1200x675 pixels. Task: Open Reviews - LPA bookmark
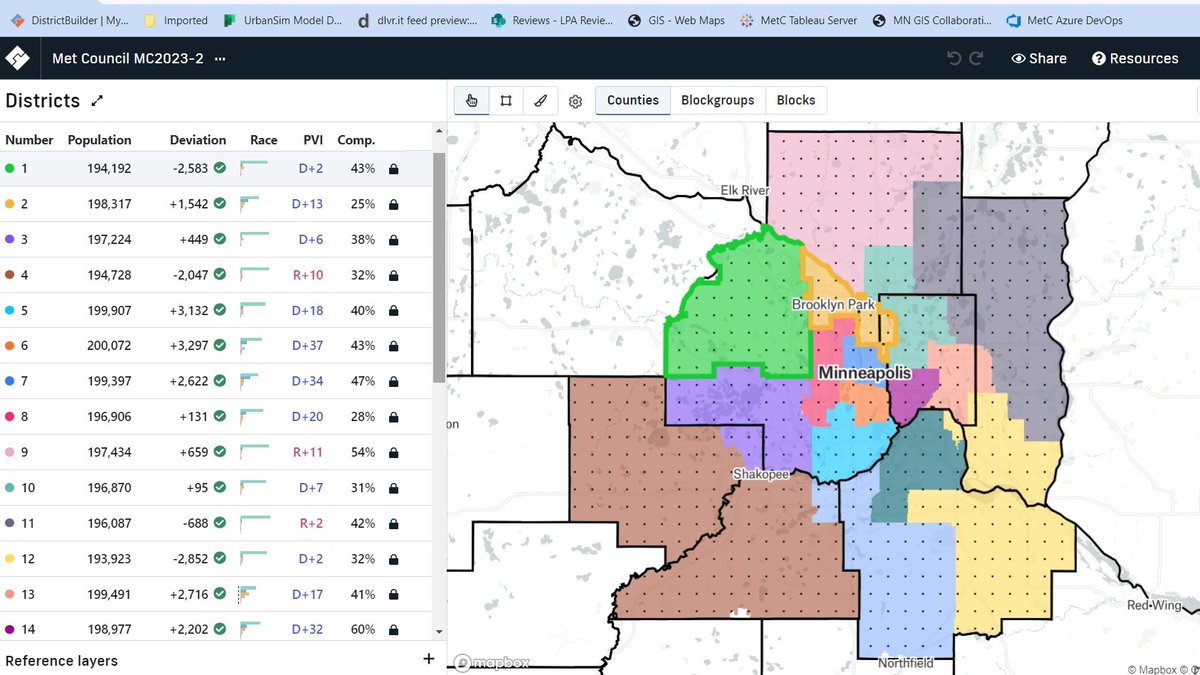553,20
